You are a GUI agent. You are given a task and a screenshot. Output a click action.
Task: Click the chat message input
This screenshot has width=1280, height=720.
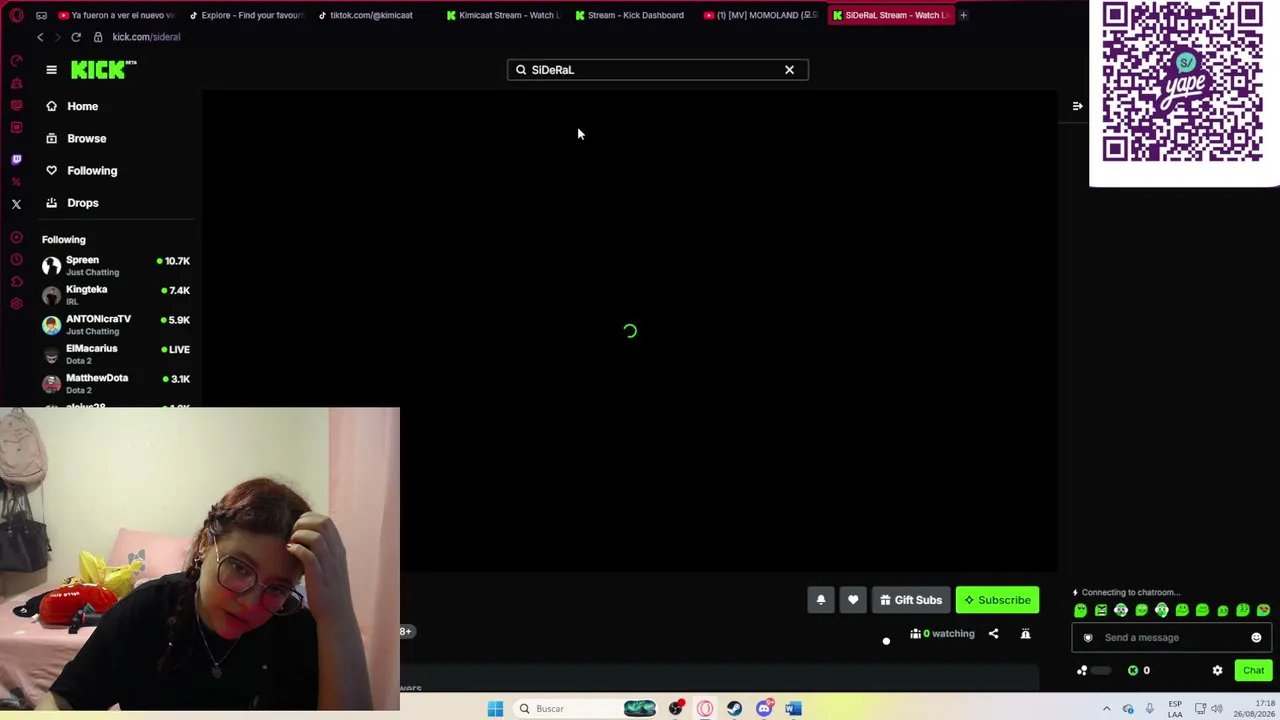tap(1173, 637)
